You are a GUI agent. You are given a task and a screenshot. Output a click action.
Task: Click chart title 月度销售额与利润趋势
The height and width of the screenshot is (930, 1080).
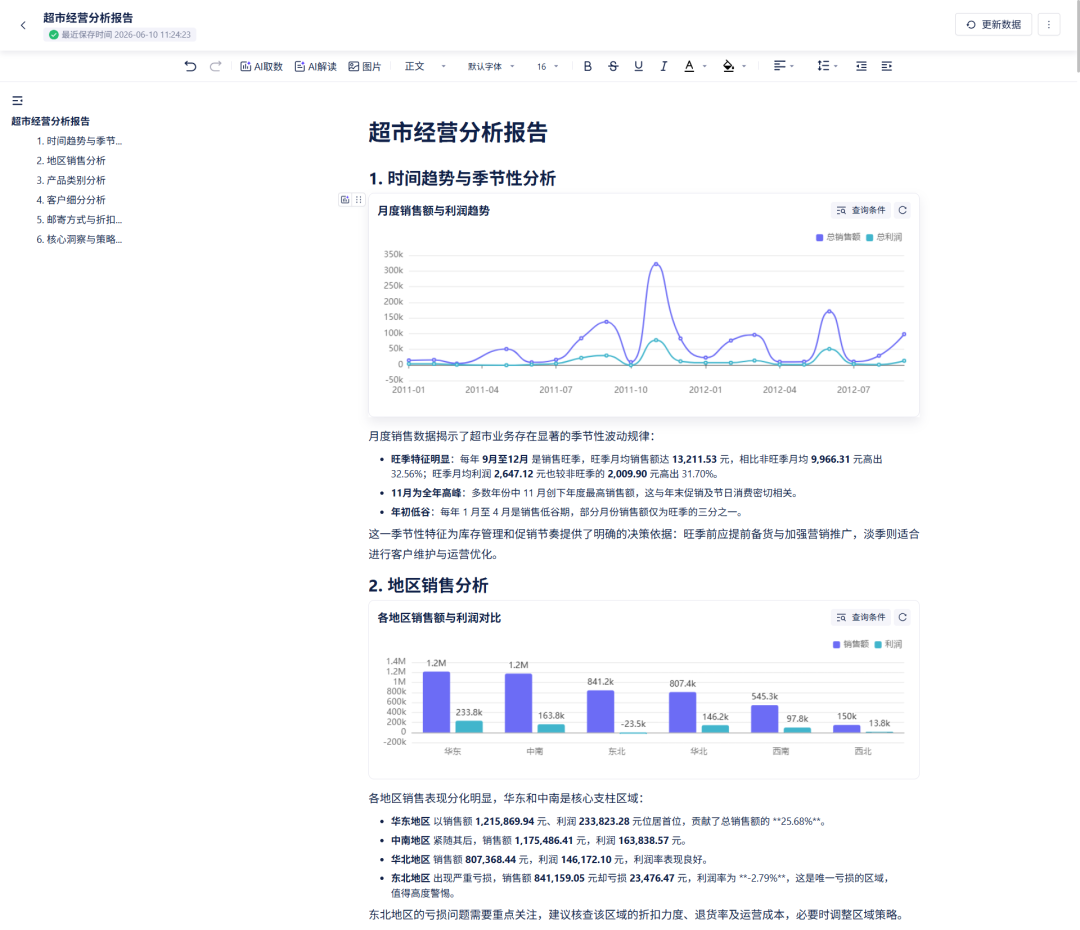pos(433,211)
